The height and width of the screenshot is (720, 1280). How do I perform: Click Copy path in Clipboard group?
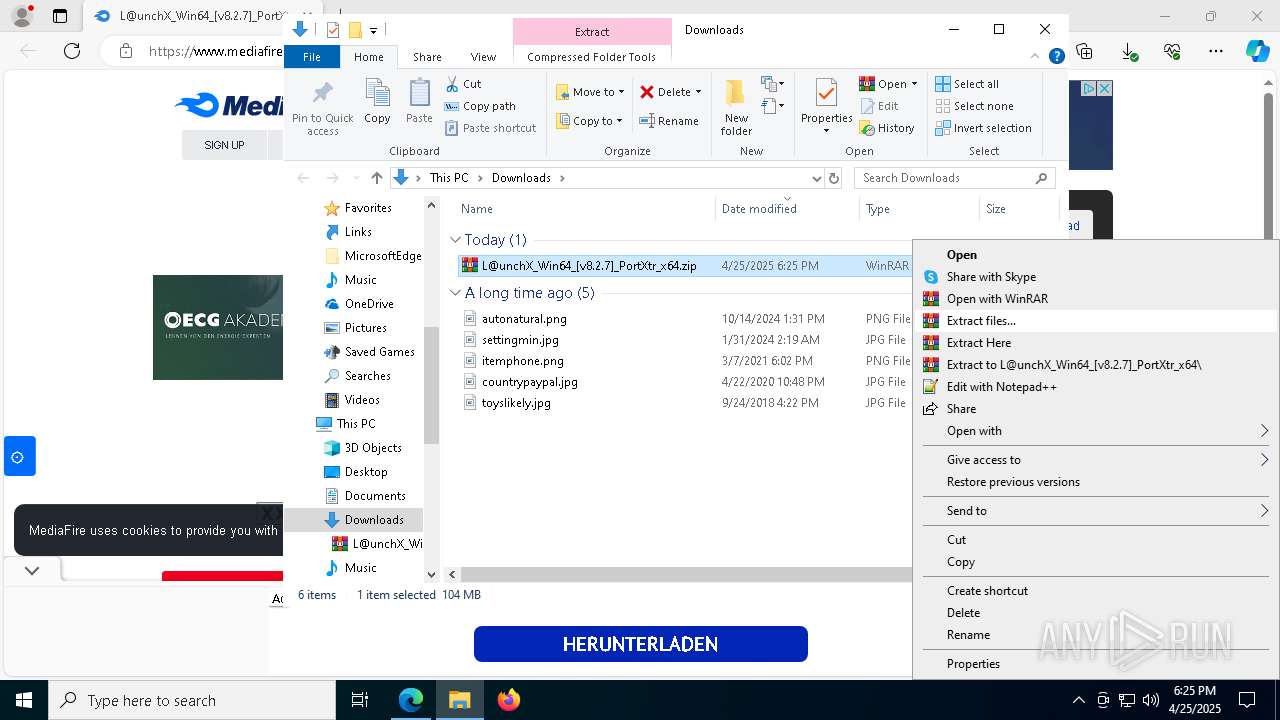point(480,106)
